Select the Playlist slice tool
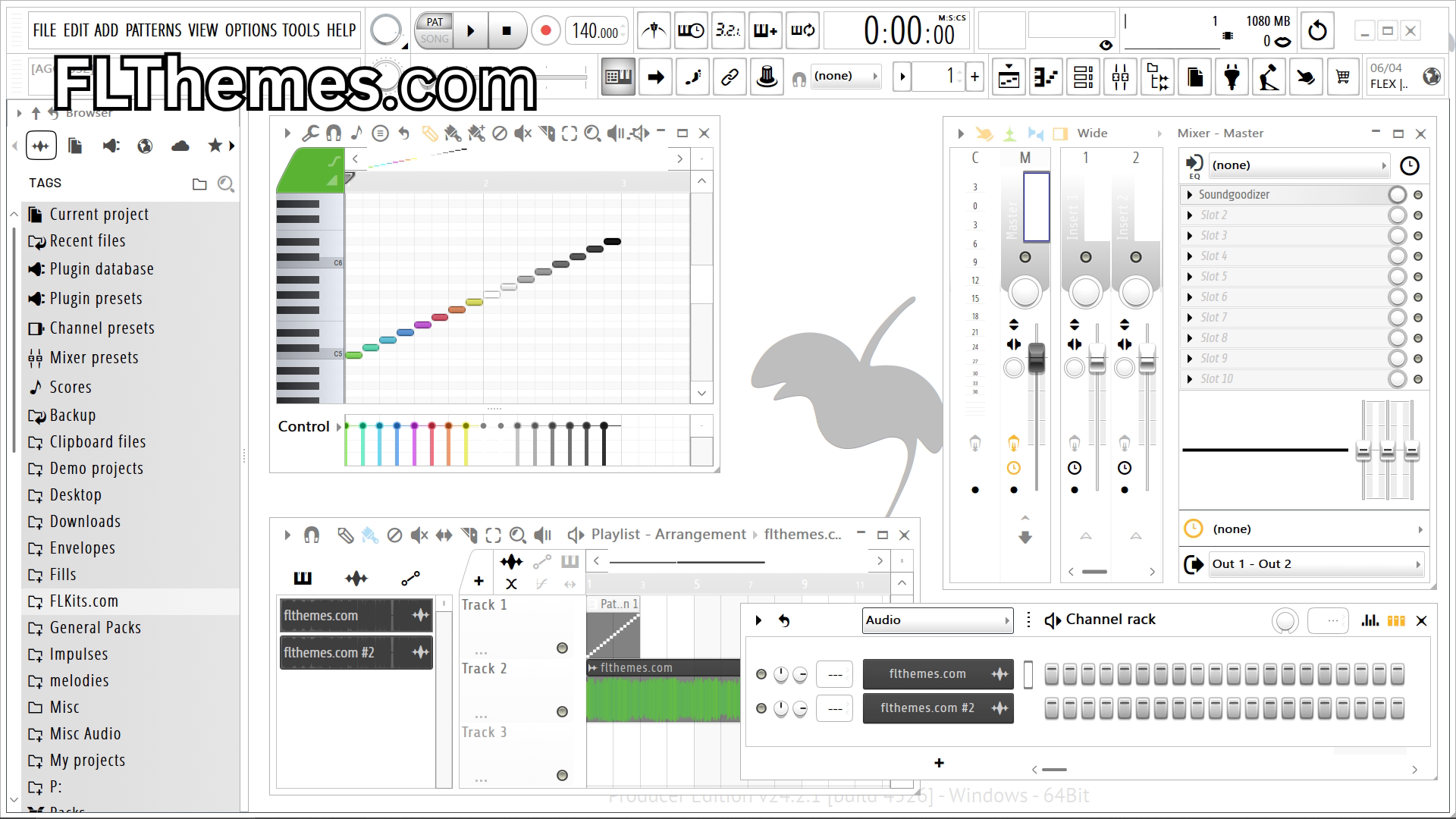Screen dimensions: 1456x819 point(469,535)
